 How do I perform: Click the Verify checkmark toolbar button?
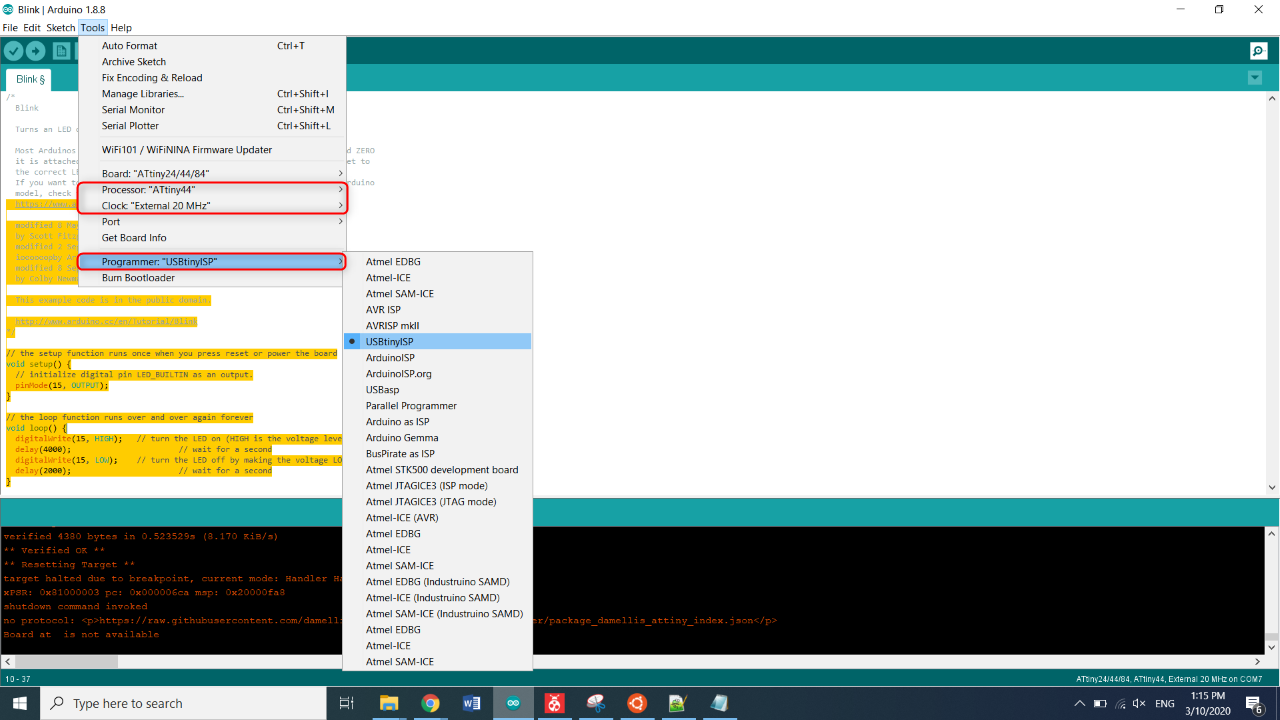(x=14, y=51)
